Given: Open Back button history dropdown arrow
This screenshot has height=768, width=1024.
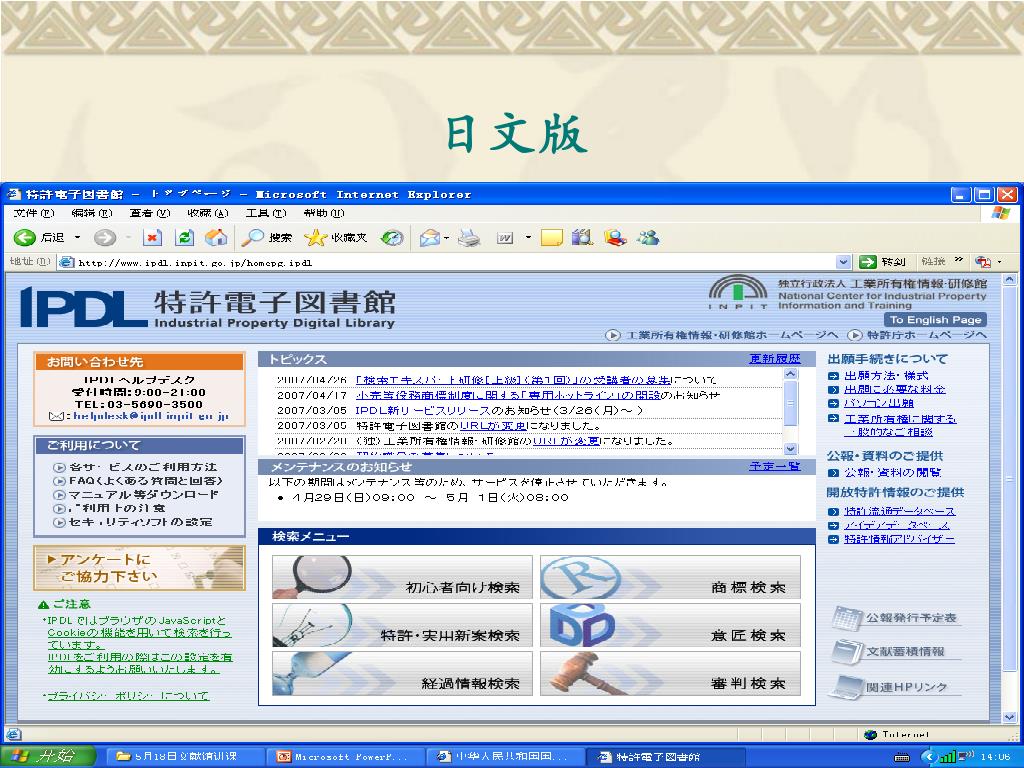Looking at the screenshot, I should click(77, 238).
